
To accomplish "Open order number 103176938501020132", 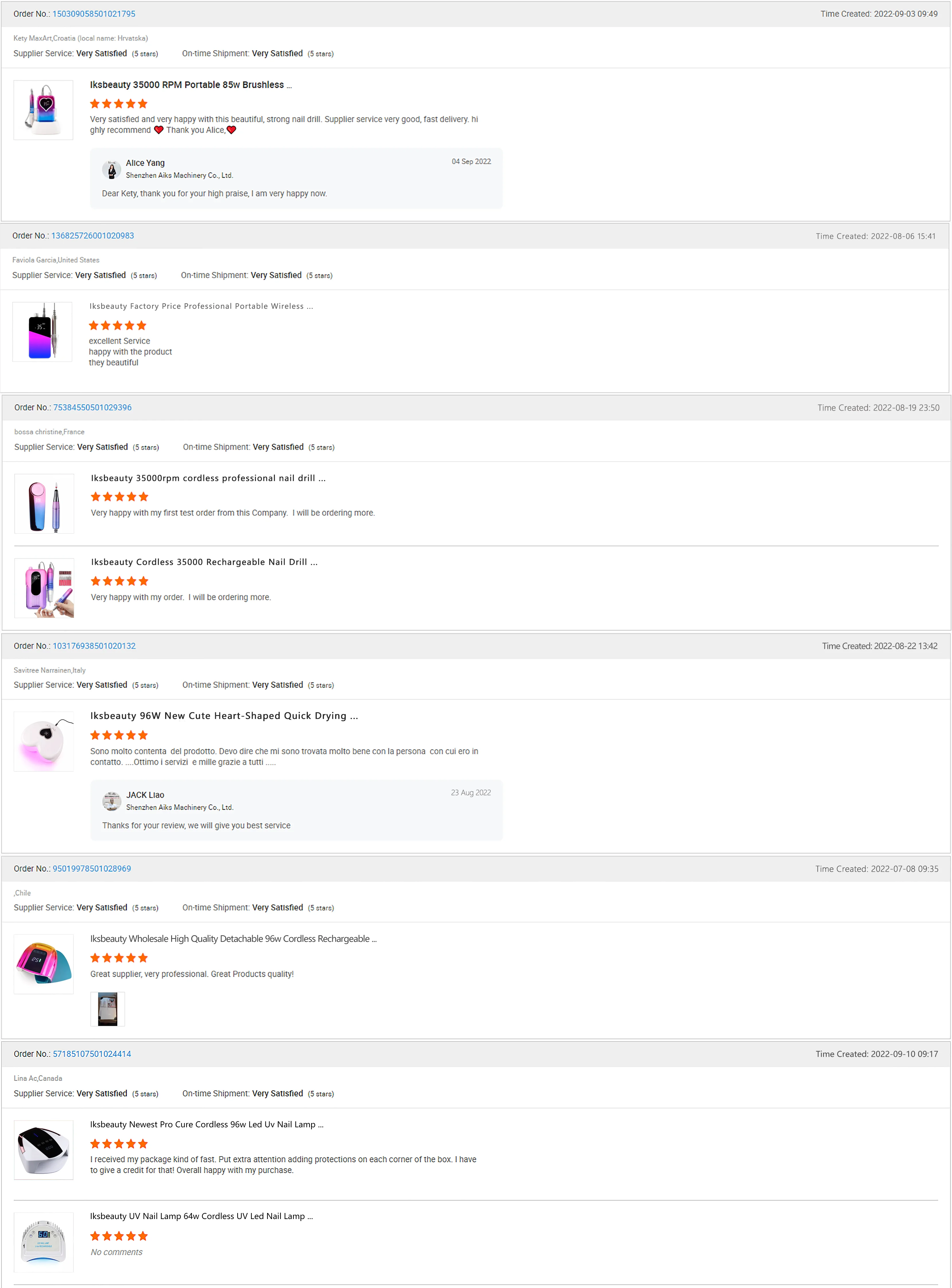I will (x=94, y=646).
